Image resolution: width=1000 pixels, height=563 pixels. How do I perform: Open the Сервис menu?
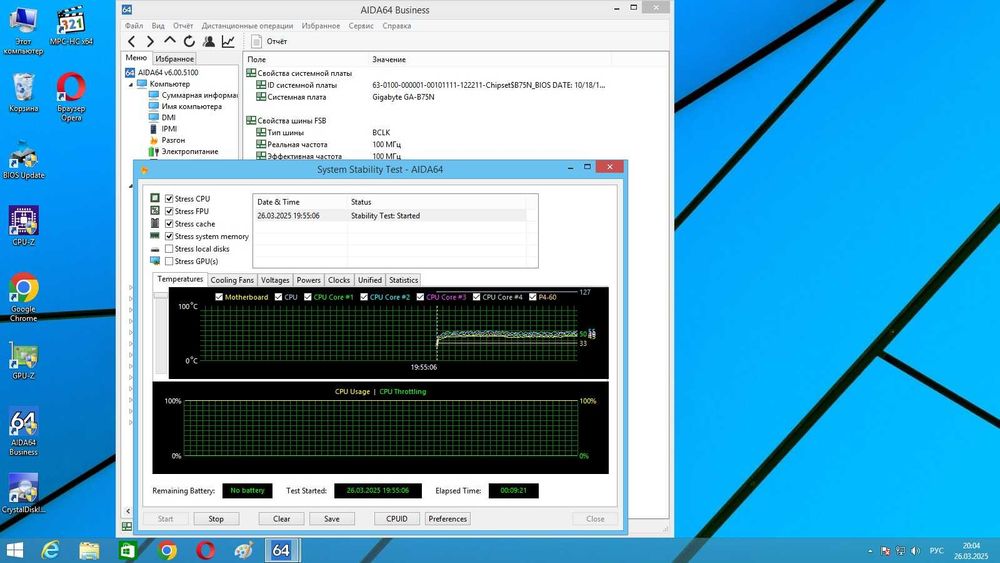(x=361, y=26)
